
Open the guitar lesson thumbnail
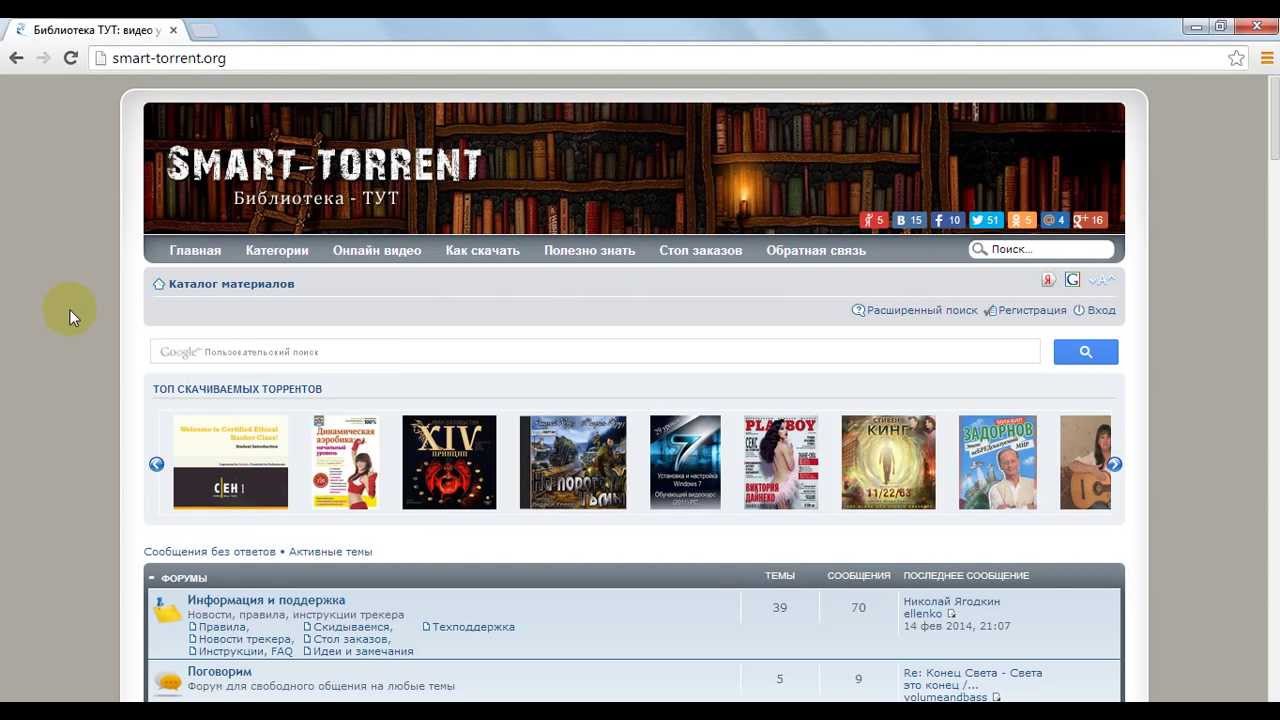(1085, 462)
